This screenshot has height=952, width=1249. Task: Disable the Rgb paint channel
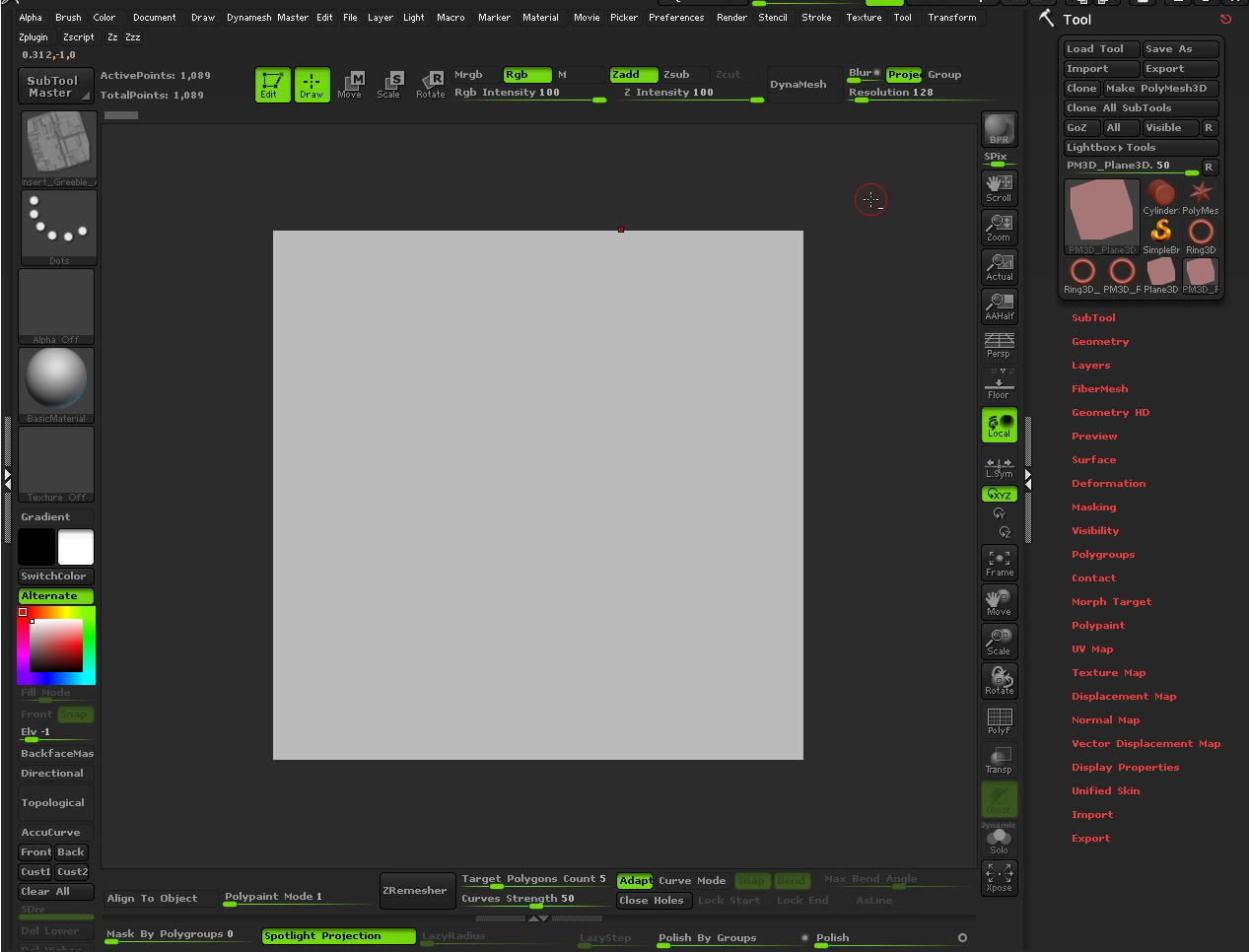(526, 74)
